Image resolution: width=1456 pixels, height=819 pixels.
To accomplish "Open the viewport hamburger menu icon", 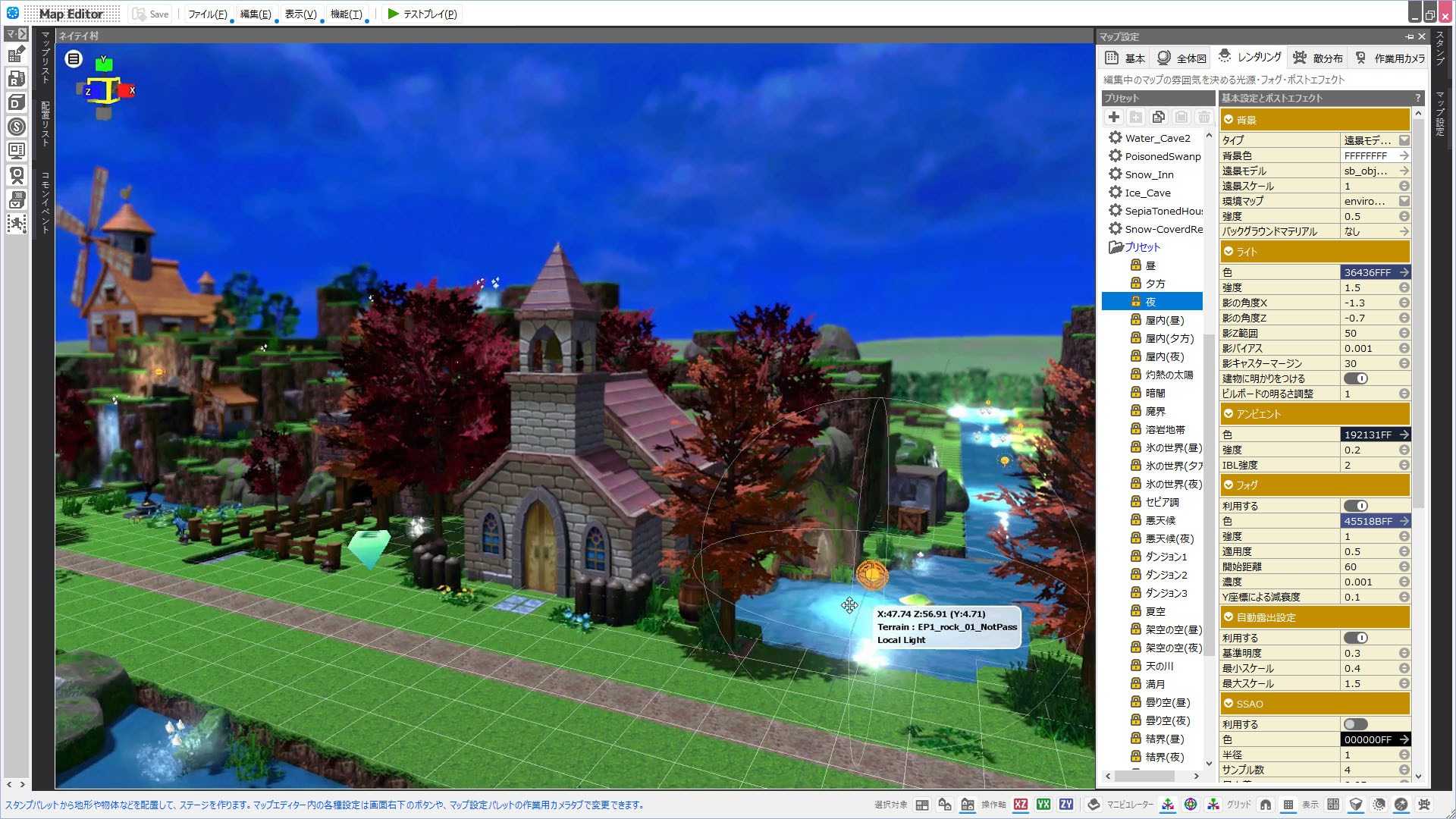I will (x=74, y=58).
